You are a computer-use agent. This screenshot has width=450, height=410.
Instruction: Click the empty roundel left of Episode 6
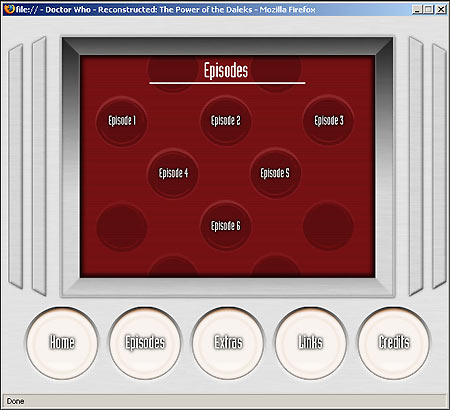[122, 227]
